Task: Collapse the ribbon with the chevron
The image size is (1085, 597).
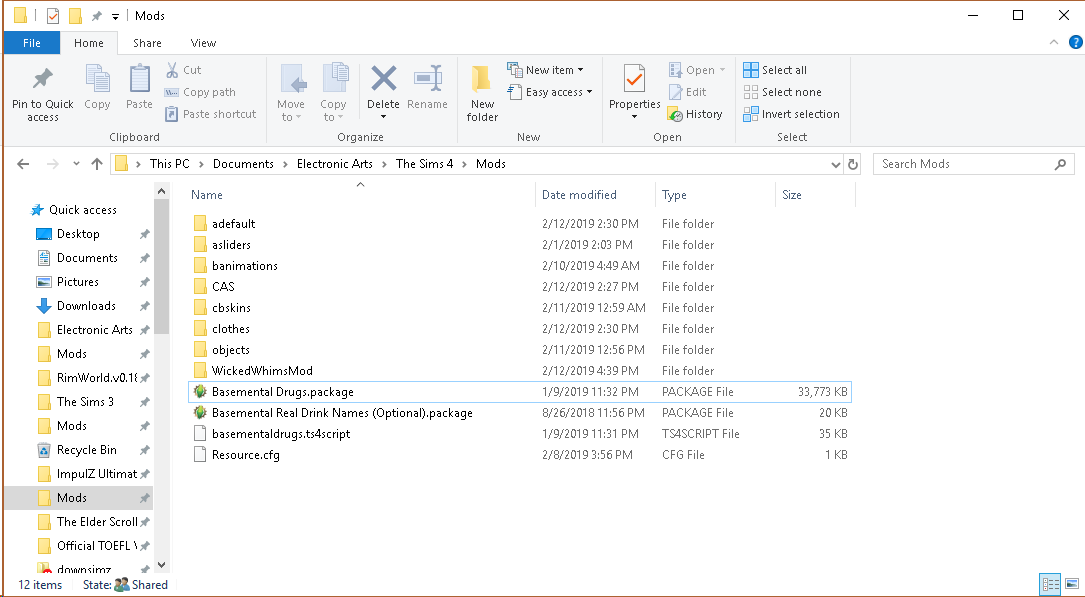Action: [x=1054, y=42]
